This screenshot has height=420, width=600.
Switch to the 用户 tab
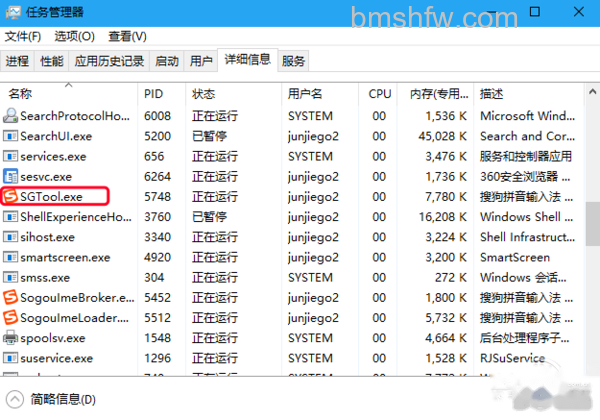[201, 61]
